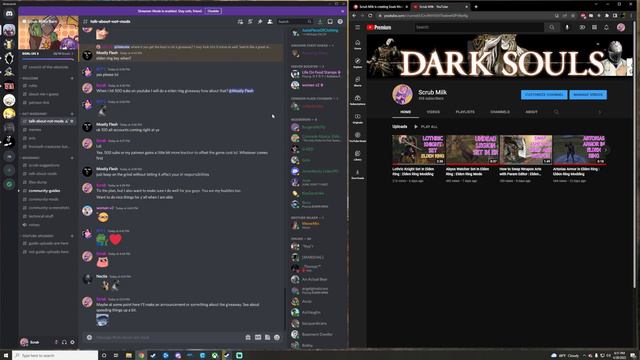Image resolution: width=640 pixels, height=360 pixels.
Task: Switch to the second Chrome tab Scrub Milk - YouTube
Action: pos(439,7)
